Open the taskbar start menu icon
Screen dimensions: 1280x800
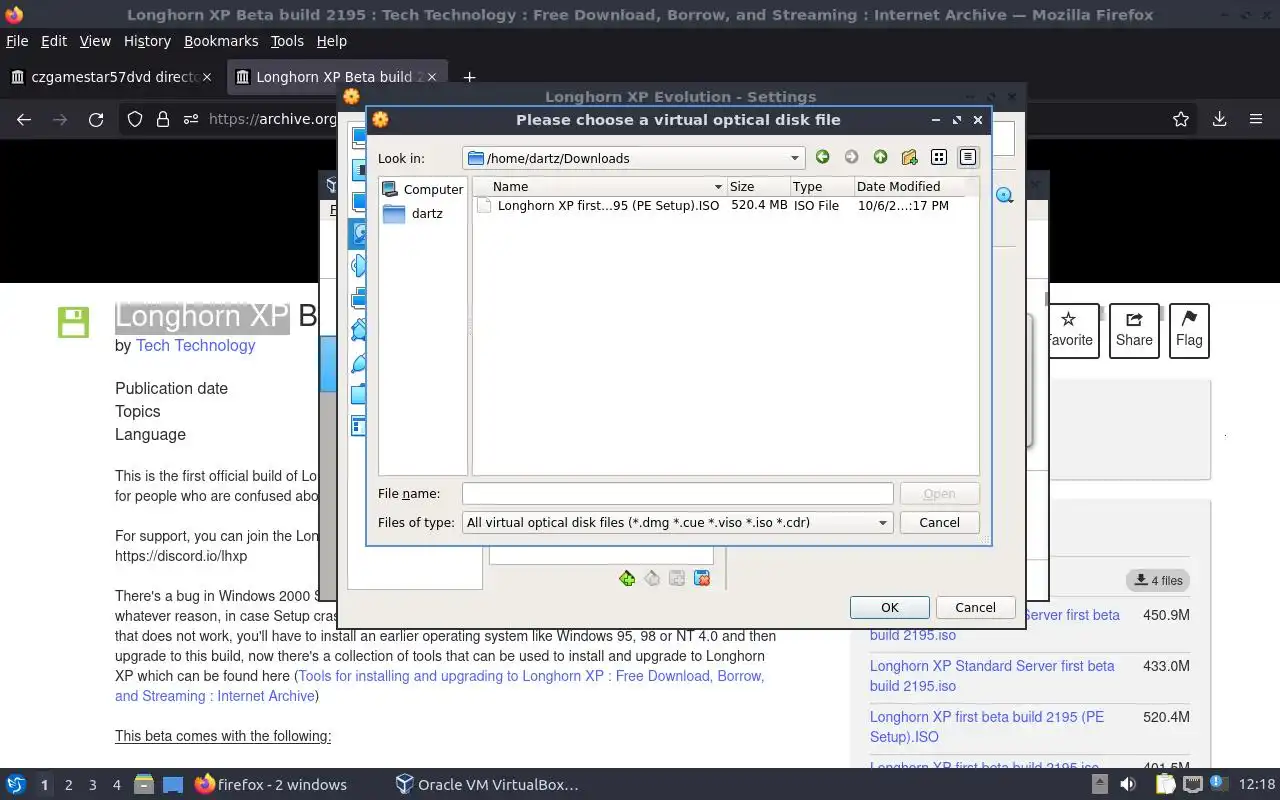point(15,785)
